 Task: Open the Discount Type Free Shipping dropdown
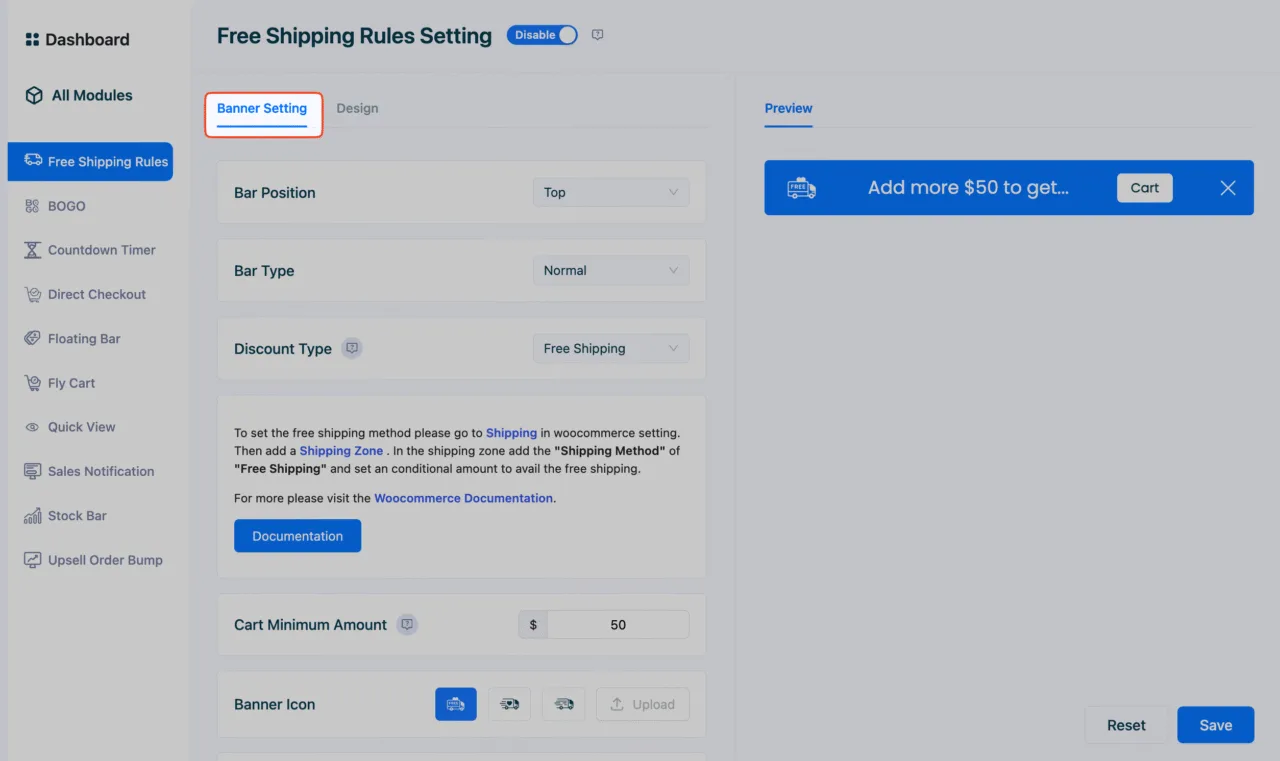[611, 348]
